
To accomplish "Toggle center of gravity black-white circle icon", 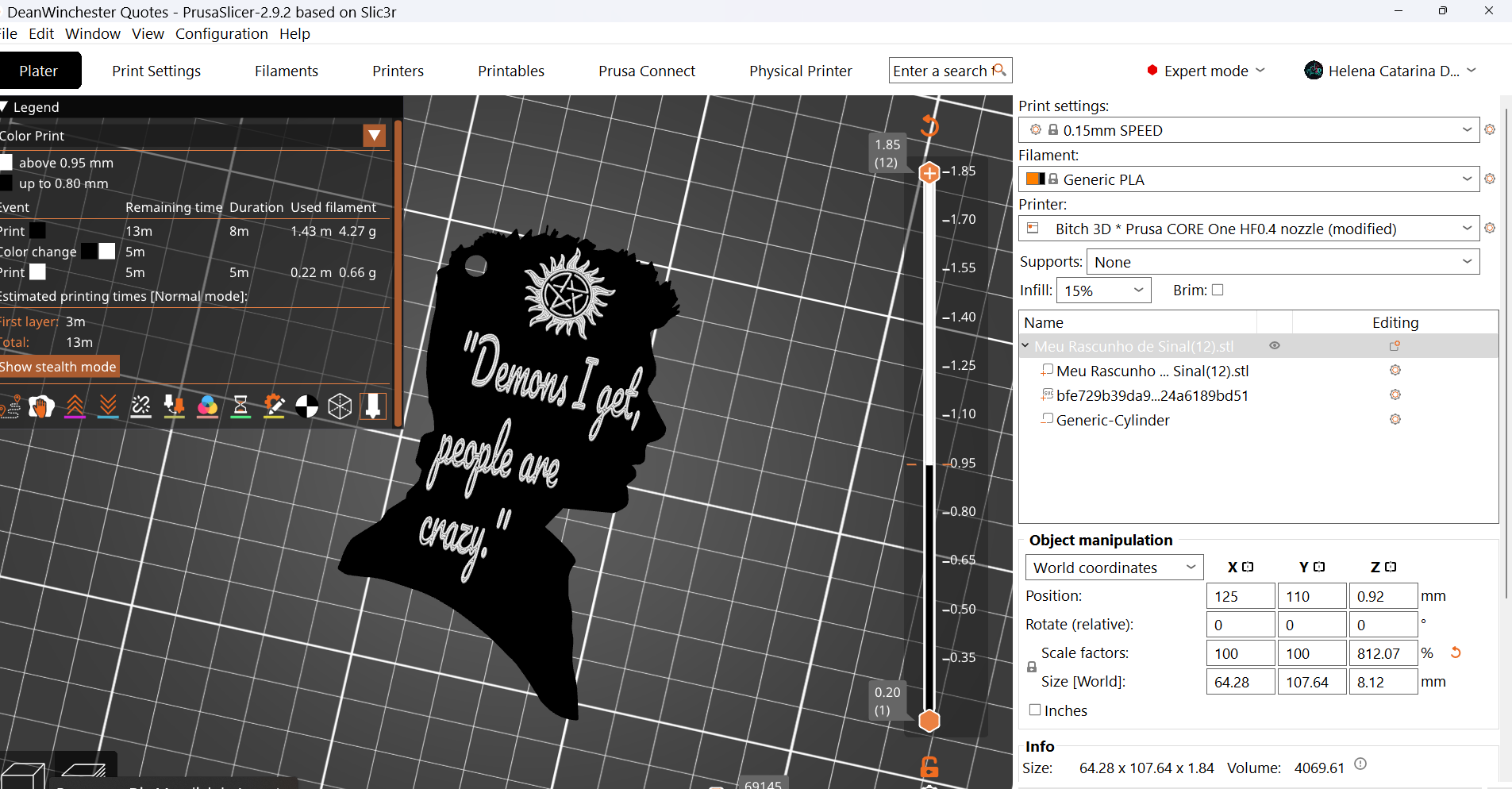I will pyautogui.click(x=307, y=407).
